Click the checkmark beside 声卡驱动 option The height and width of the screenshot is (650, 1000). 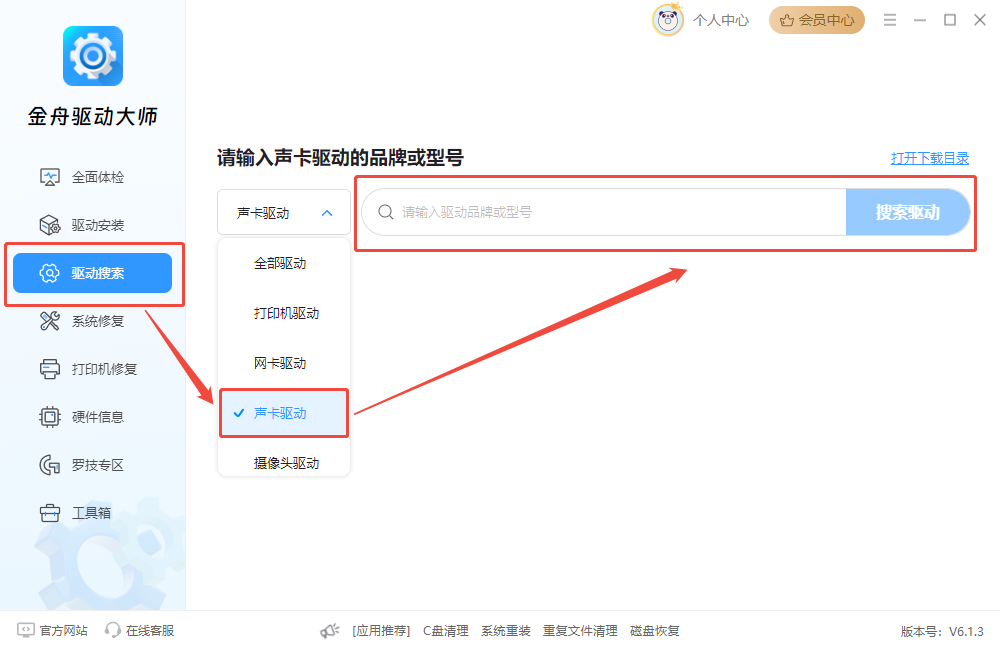click(x=239, y=413)
